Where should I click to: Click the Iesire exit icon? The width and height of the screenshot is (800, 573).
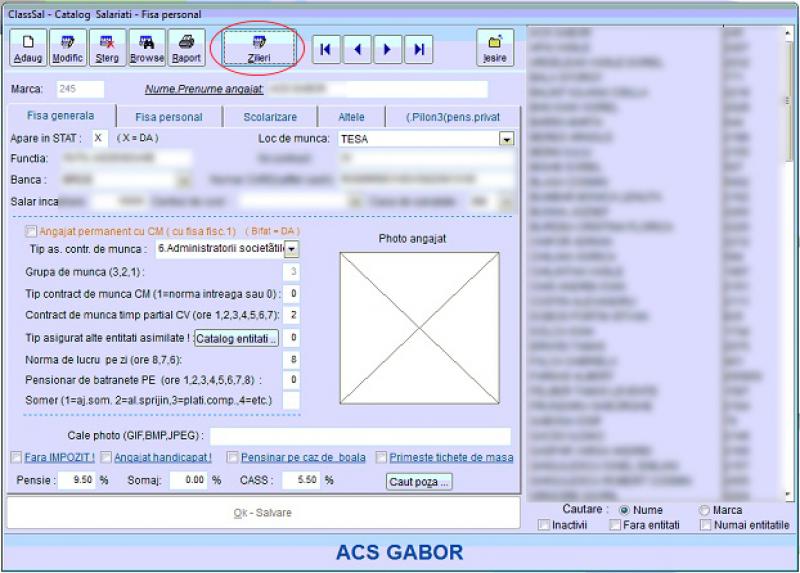pyautogui.click(x=494, y=47)
